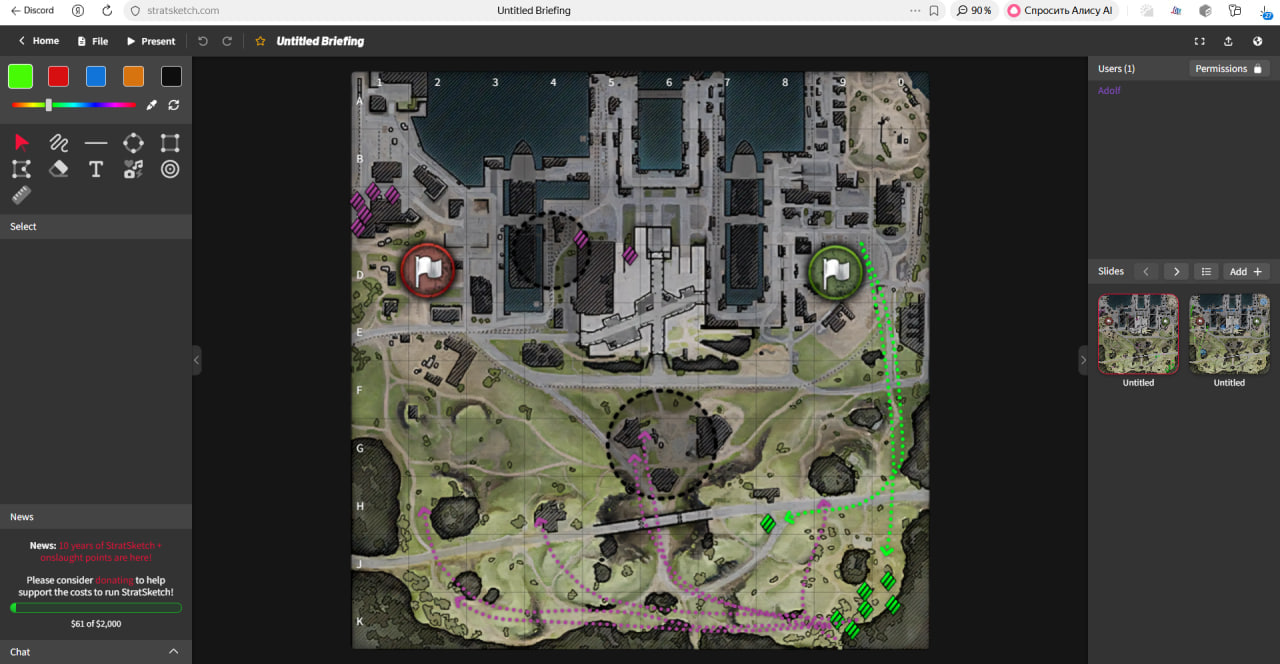Add a new slide

[1247, 271]
